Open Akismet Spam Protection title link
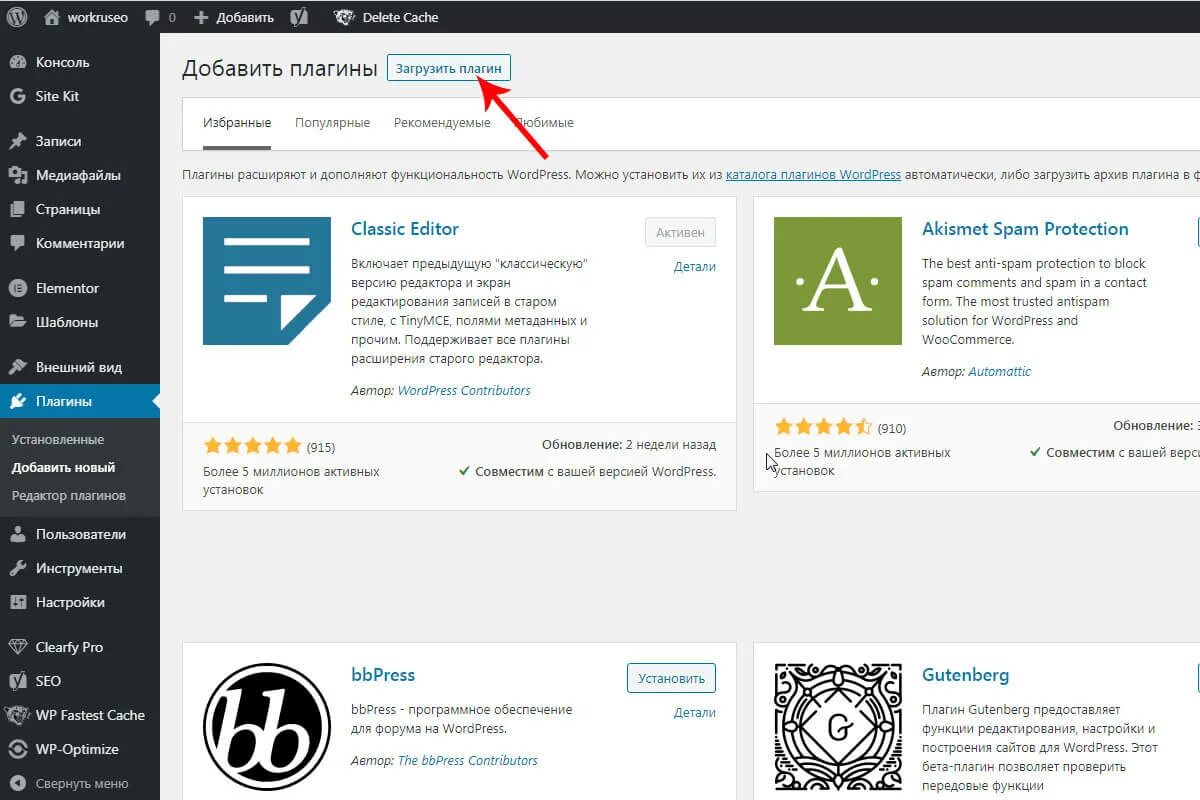 1025,229
